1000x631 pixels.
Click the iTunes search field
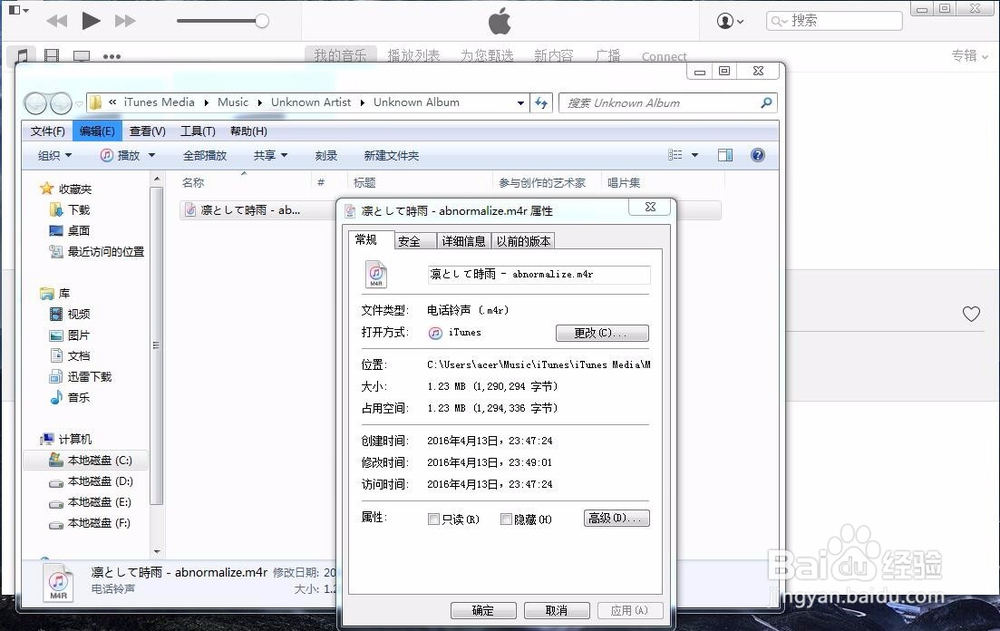coord(834,21)
